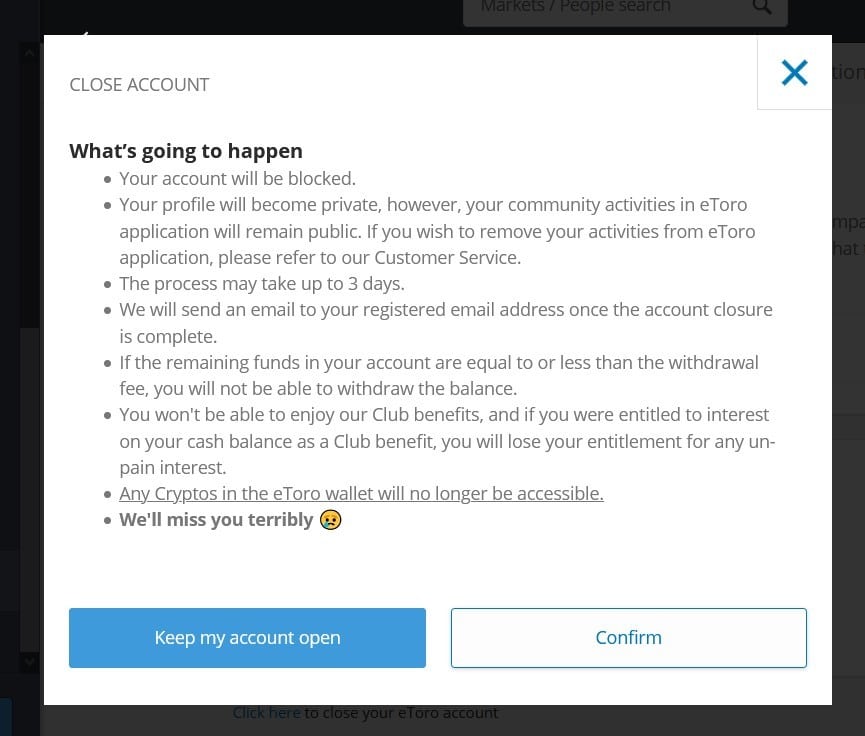The width and height of the screenshot is (865, 736).
Task: Click 'We'll miss you terribly' bold text
Action: [x=215, y=519]
